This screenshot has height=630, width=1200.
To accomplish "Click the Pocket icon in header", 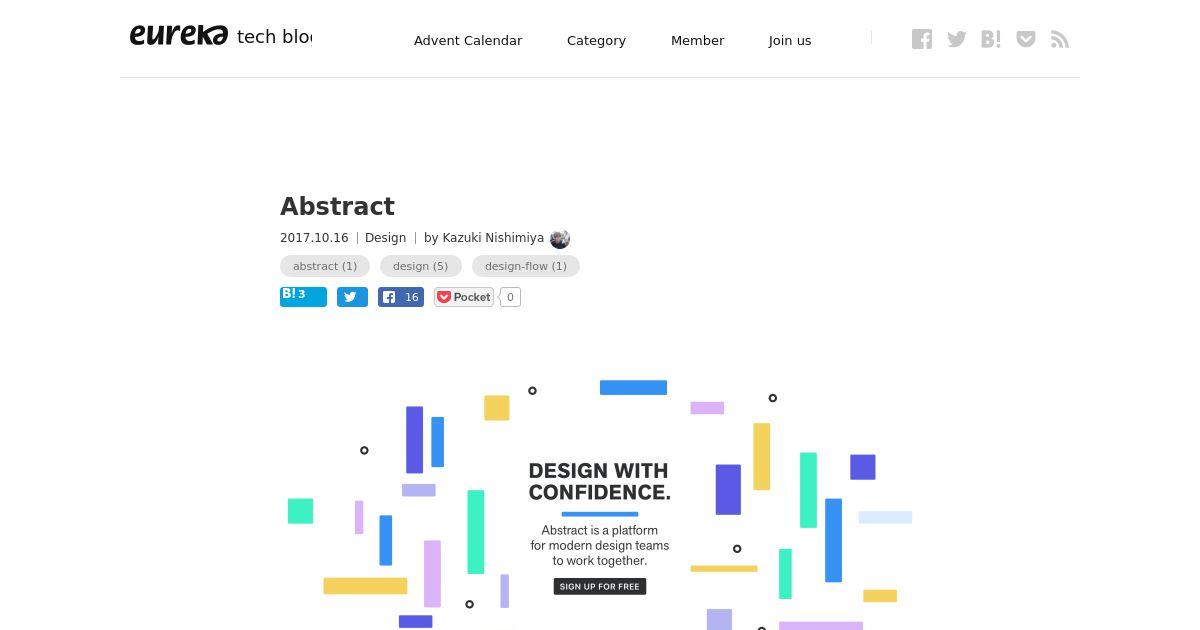I will click(x=1026, y=39).
